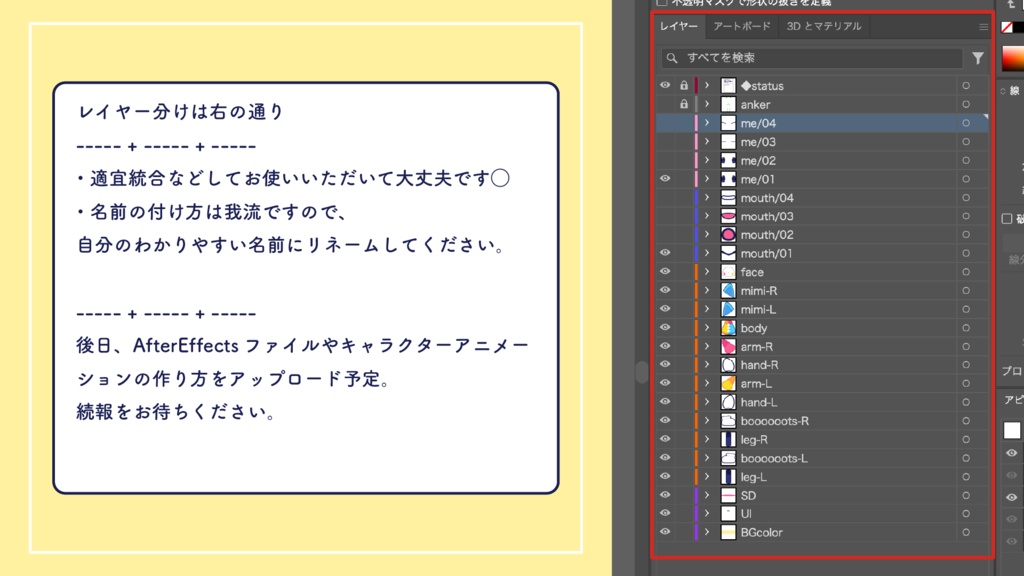
Task: Click the target circle next to the face layer
Action: [x=965, y=271]
